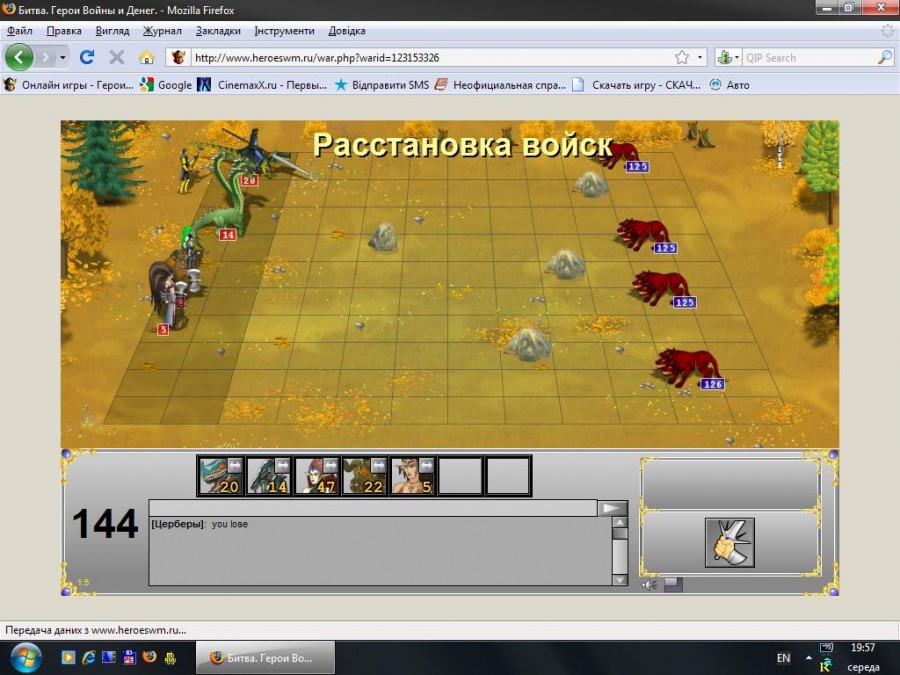Open the Авто bookmark
Image resolution: width=900 pixels, height=675 pixels.
[730, 85]
